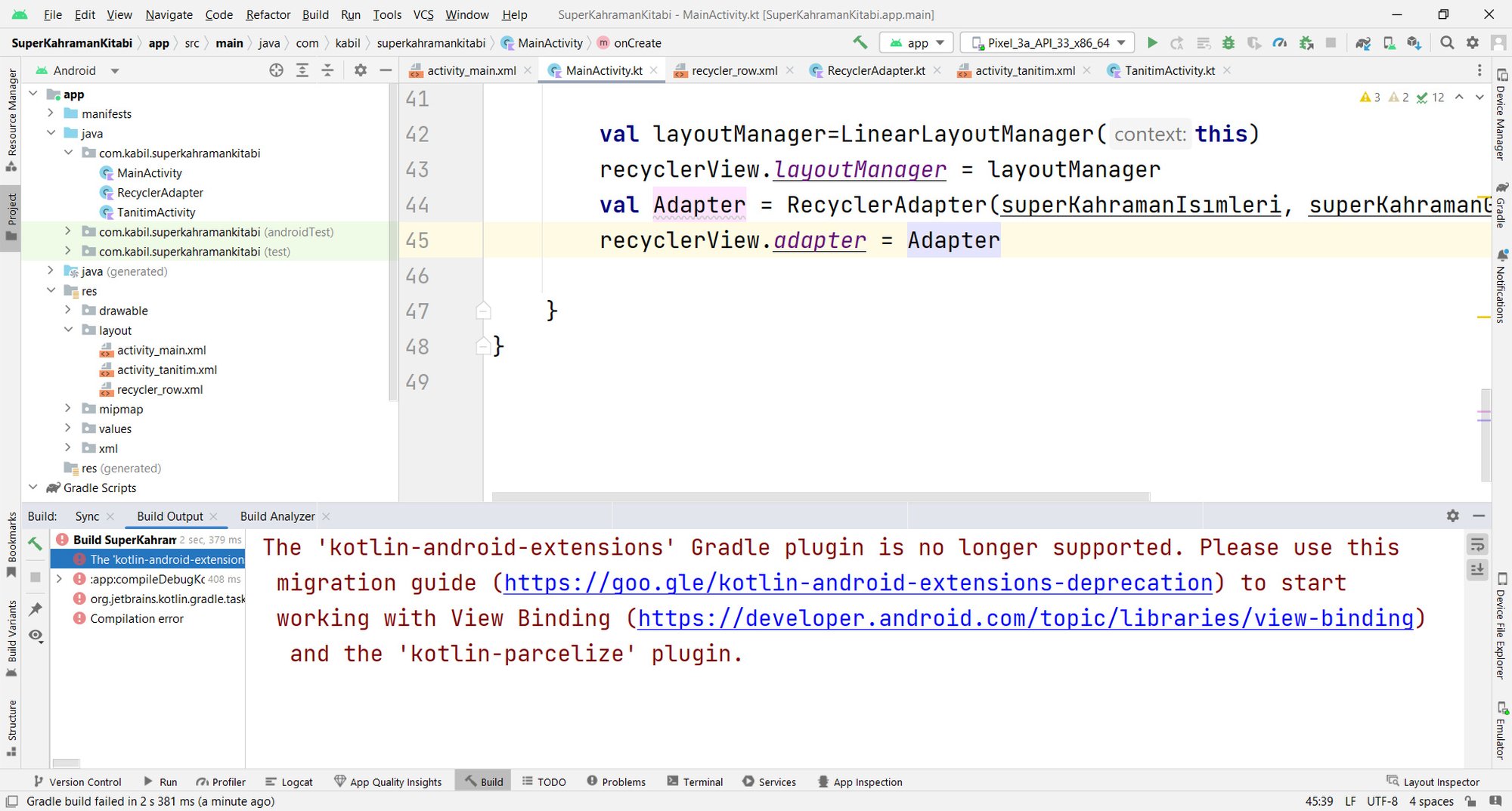
Task: Open the eye view options in Build panel
Action: pyautogui.click(x=36, y=636)
